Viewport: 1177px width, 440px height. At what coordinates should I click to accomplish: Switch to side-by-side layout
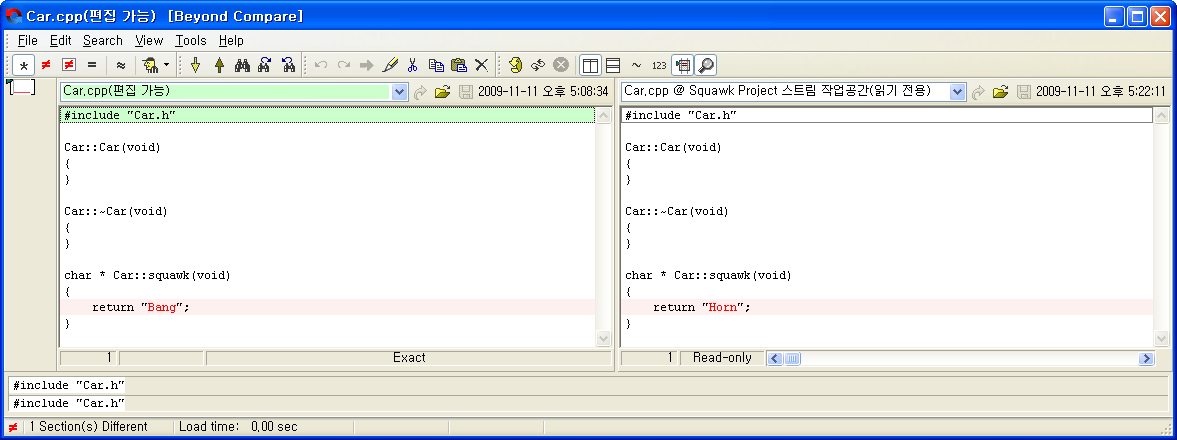[591, 65]
